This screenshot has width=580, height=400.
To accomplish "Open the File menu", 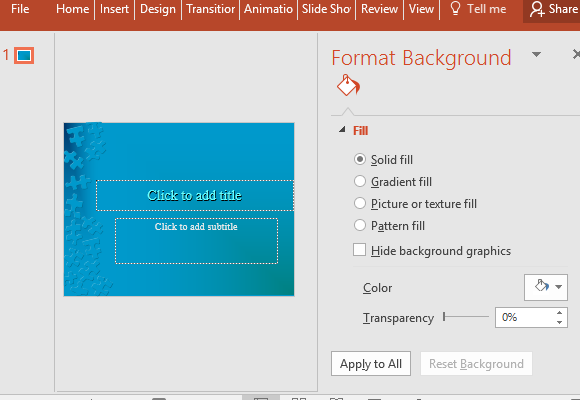I will [20, 9].
